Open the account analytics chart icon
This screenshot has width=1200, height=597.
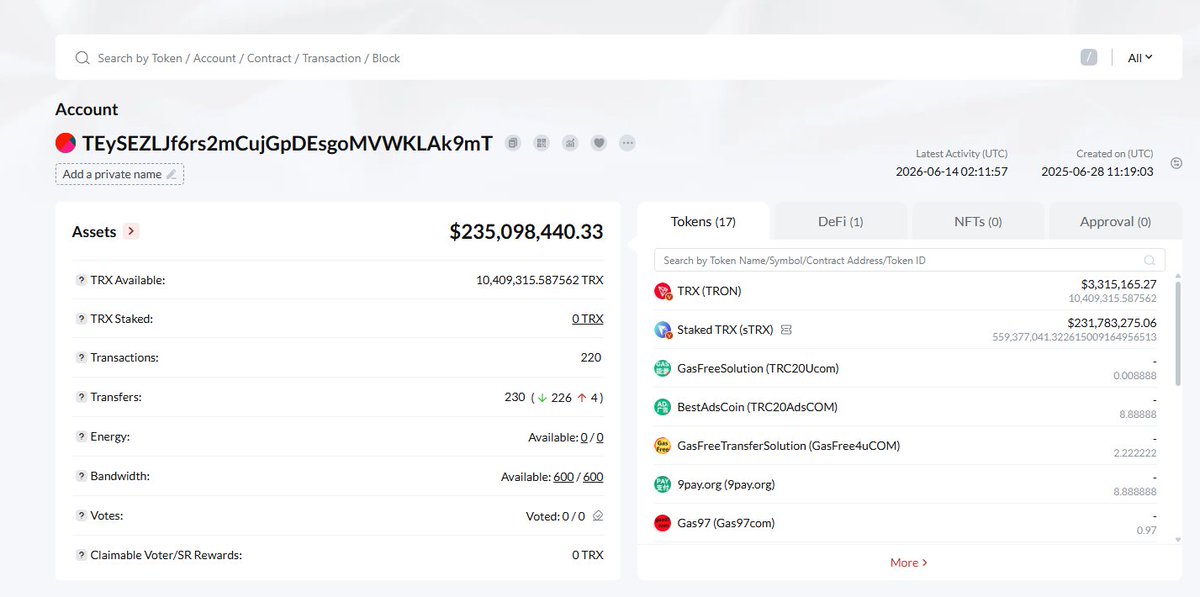click(x=570, y=143)
